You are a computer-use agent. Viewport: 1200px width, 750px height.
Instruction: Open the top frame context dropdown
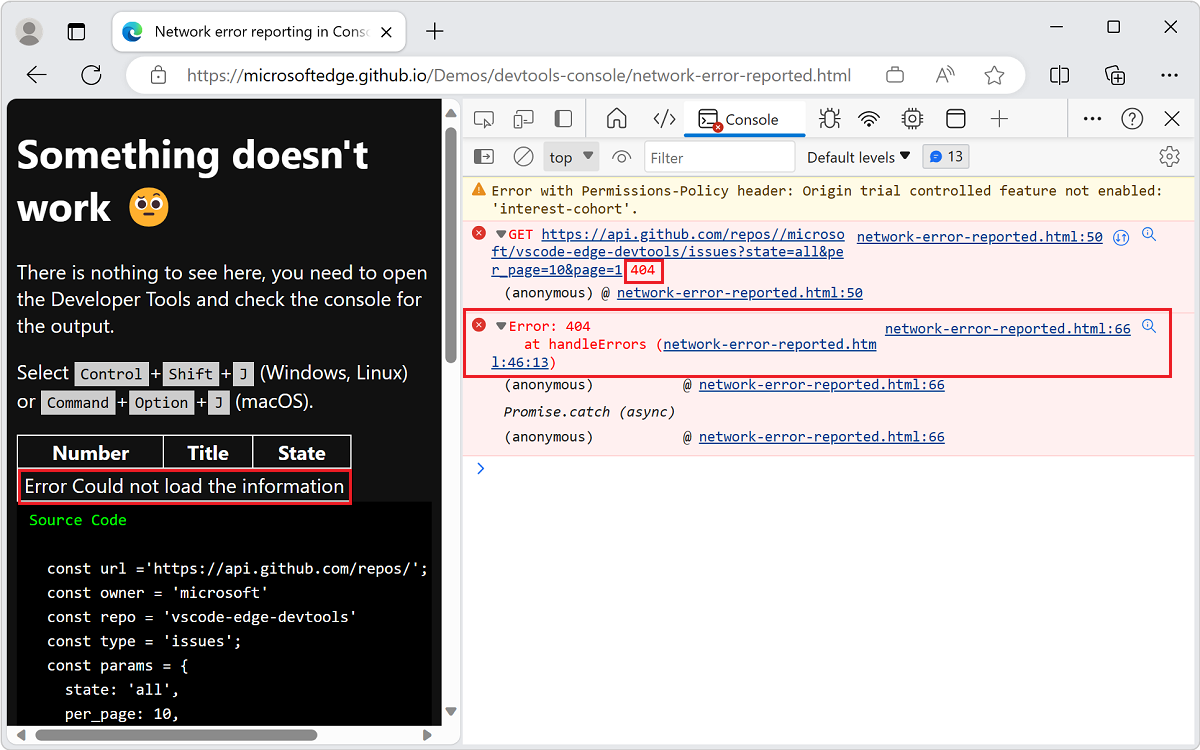pos(570,156)
